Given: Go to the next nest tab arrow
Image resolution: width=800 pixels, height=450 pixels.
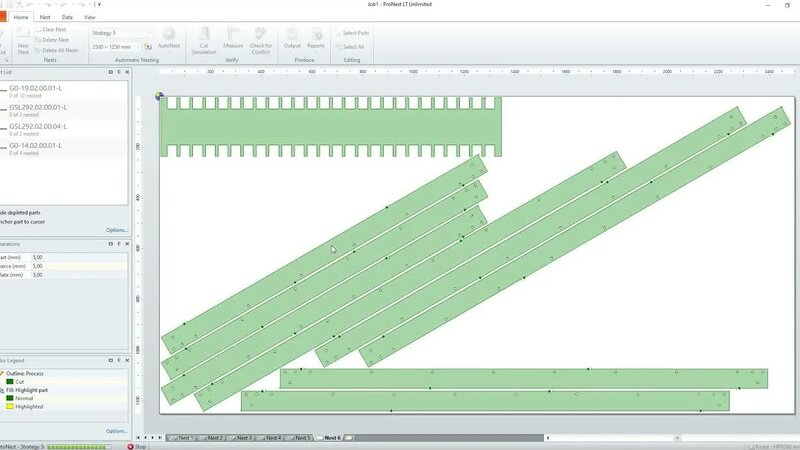Looking at the screenshot, I should 153,438.
